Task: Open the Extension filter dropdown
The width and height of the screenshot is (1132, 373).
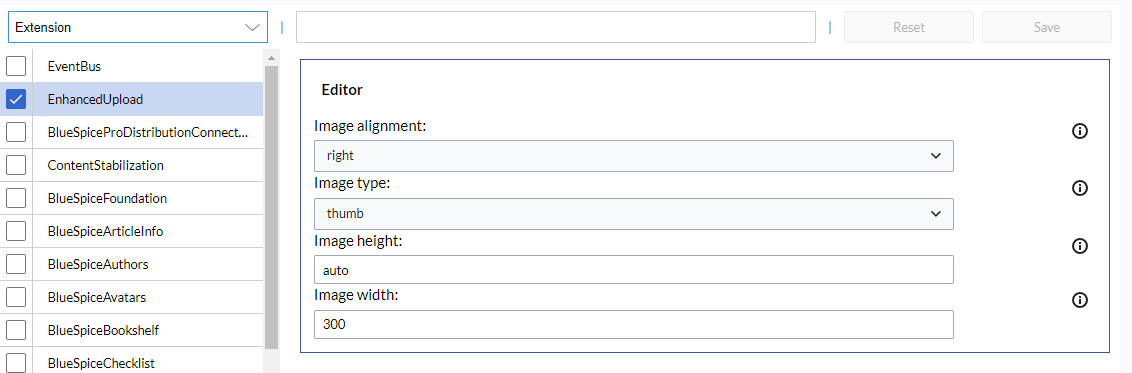Action: (x=137, y=27)
